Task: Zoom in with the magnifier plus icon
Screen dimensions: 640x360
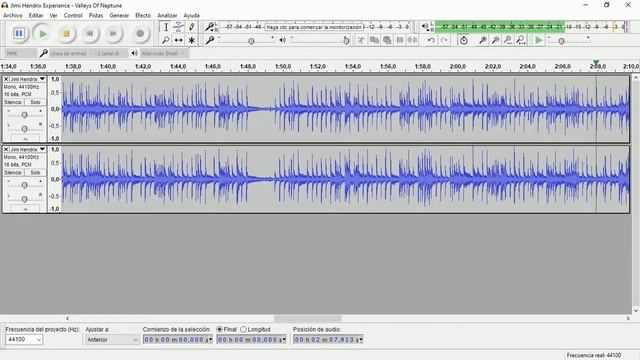Action: pos(482,40)
